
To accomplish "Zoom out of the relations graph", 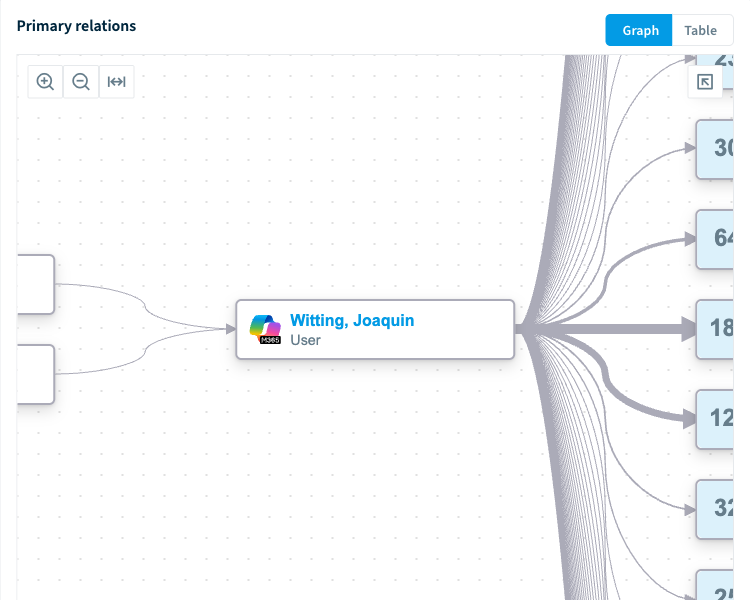I will [81, 82].
